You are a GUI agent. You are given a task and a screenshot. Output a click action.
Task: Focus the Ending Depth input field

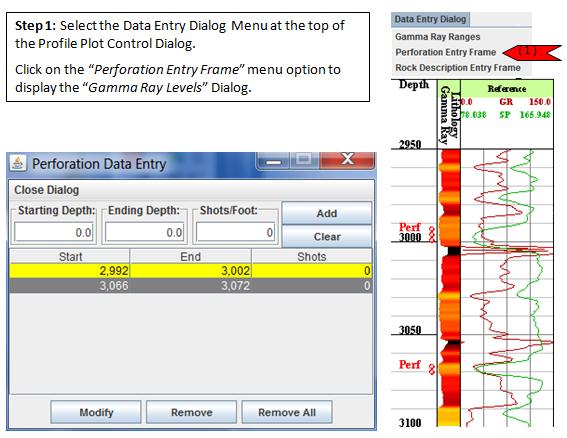[x=145, y=232]
